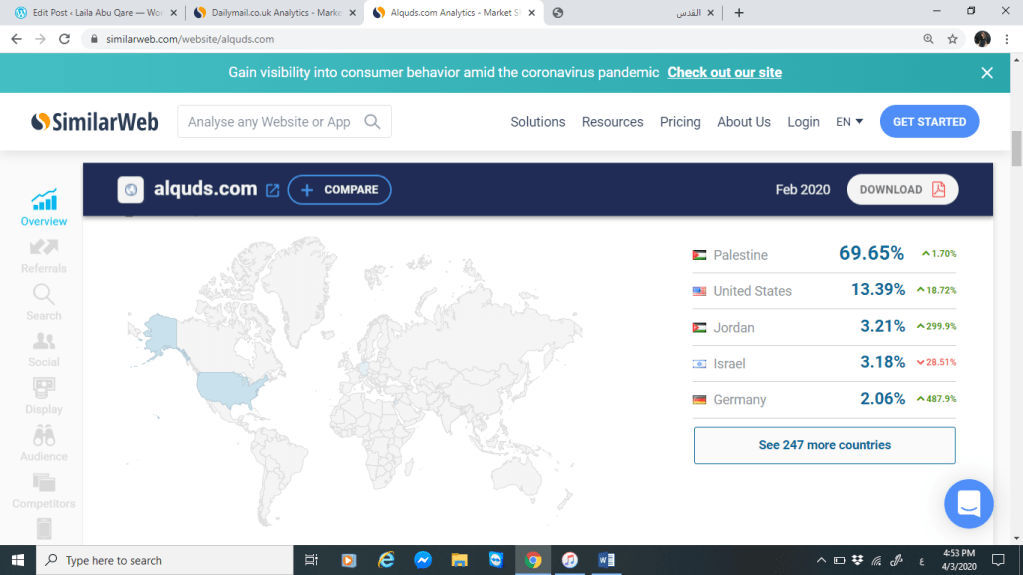Download the PDF report
1023x575 pixels.
(902, 190)
